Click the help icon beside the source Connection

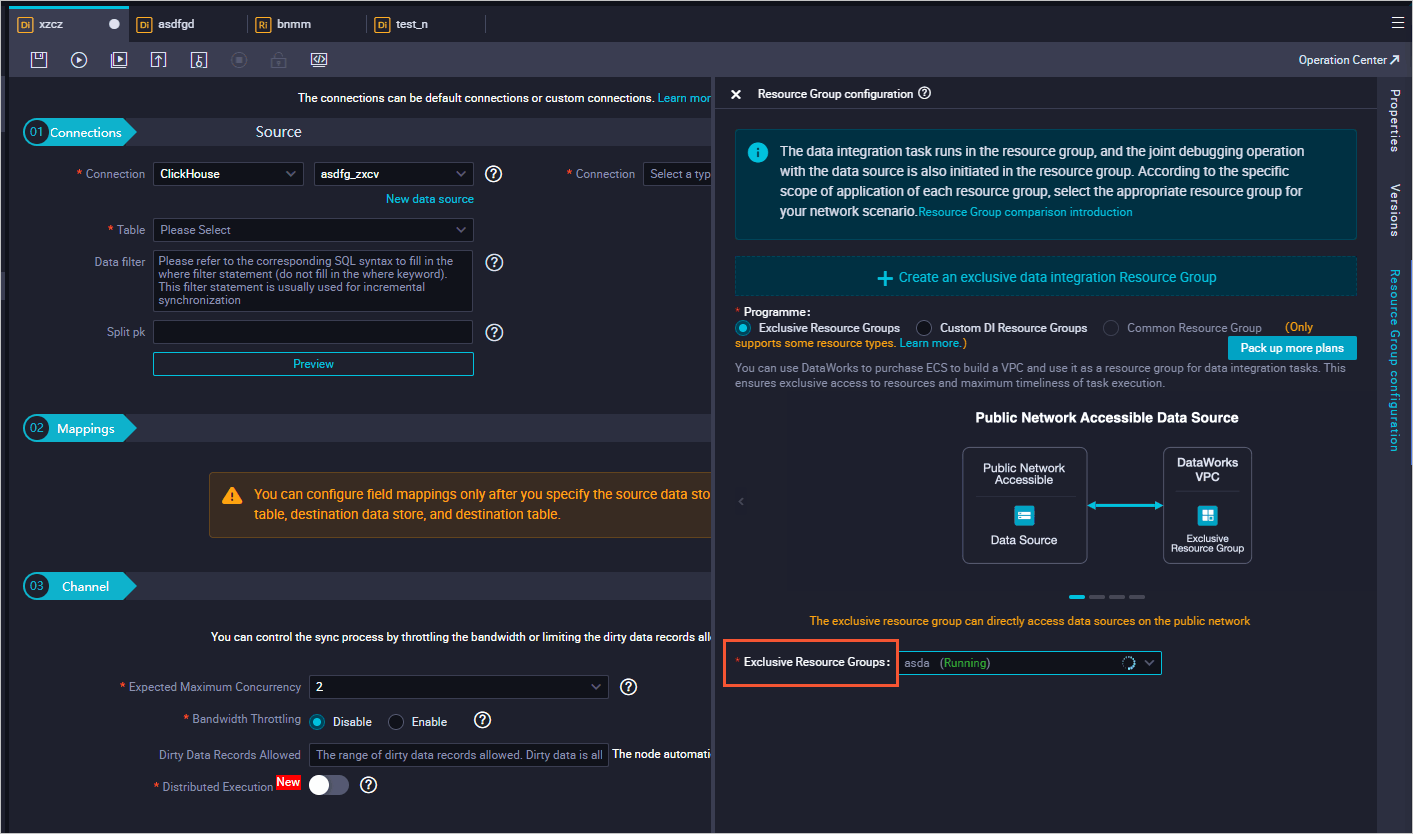[493, 174]
